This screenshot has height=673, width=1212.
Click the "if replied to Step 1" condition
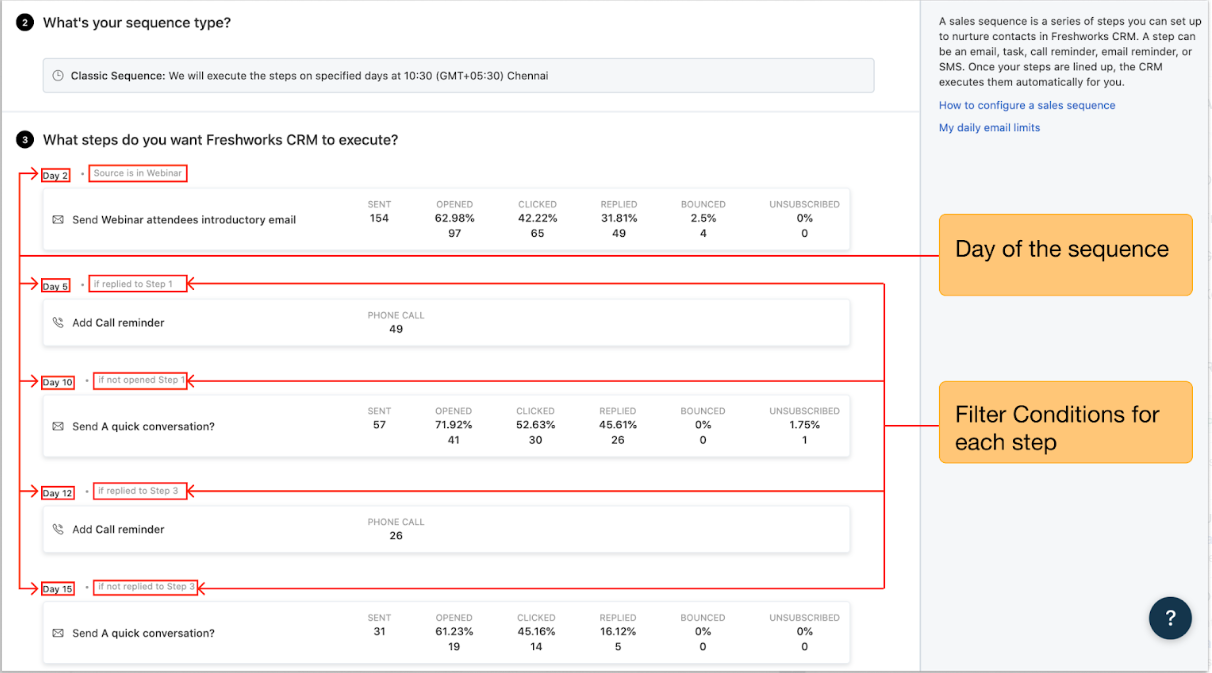click(x=133, y=284)
